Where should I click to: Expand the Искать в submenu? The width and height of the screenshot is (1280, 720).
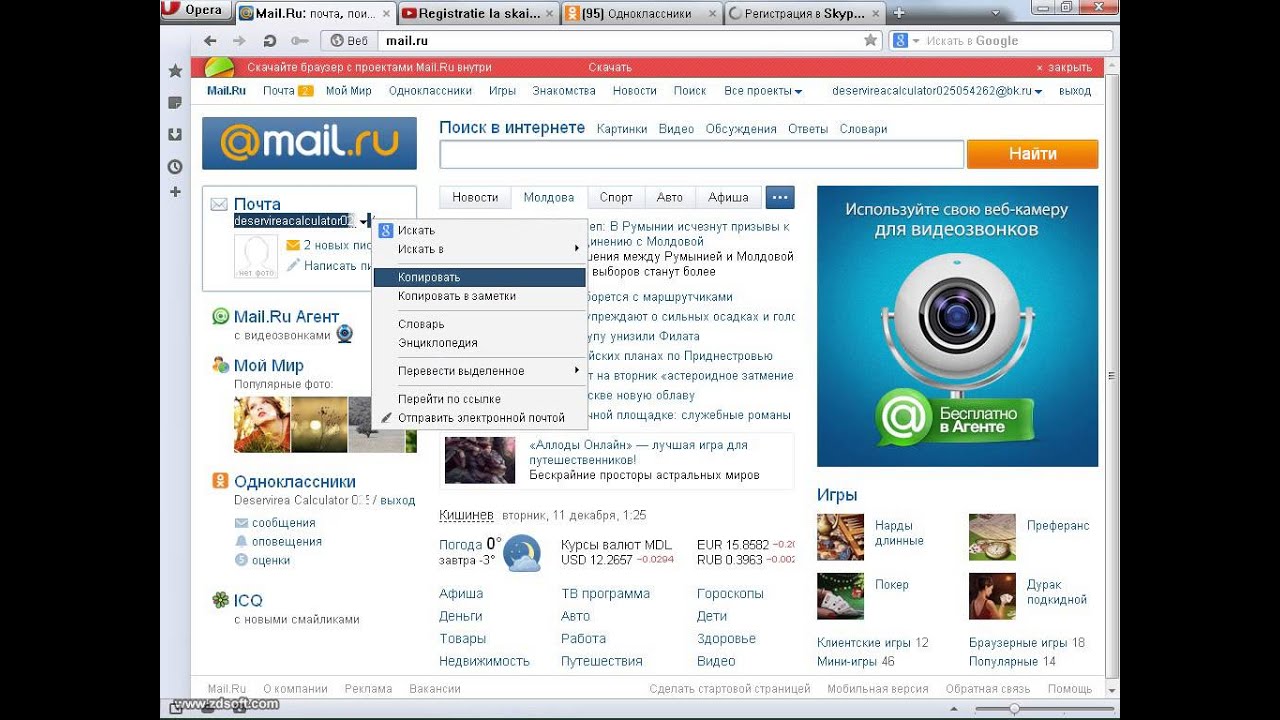pos(479,249)
